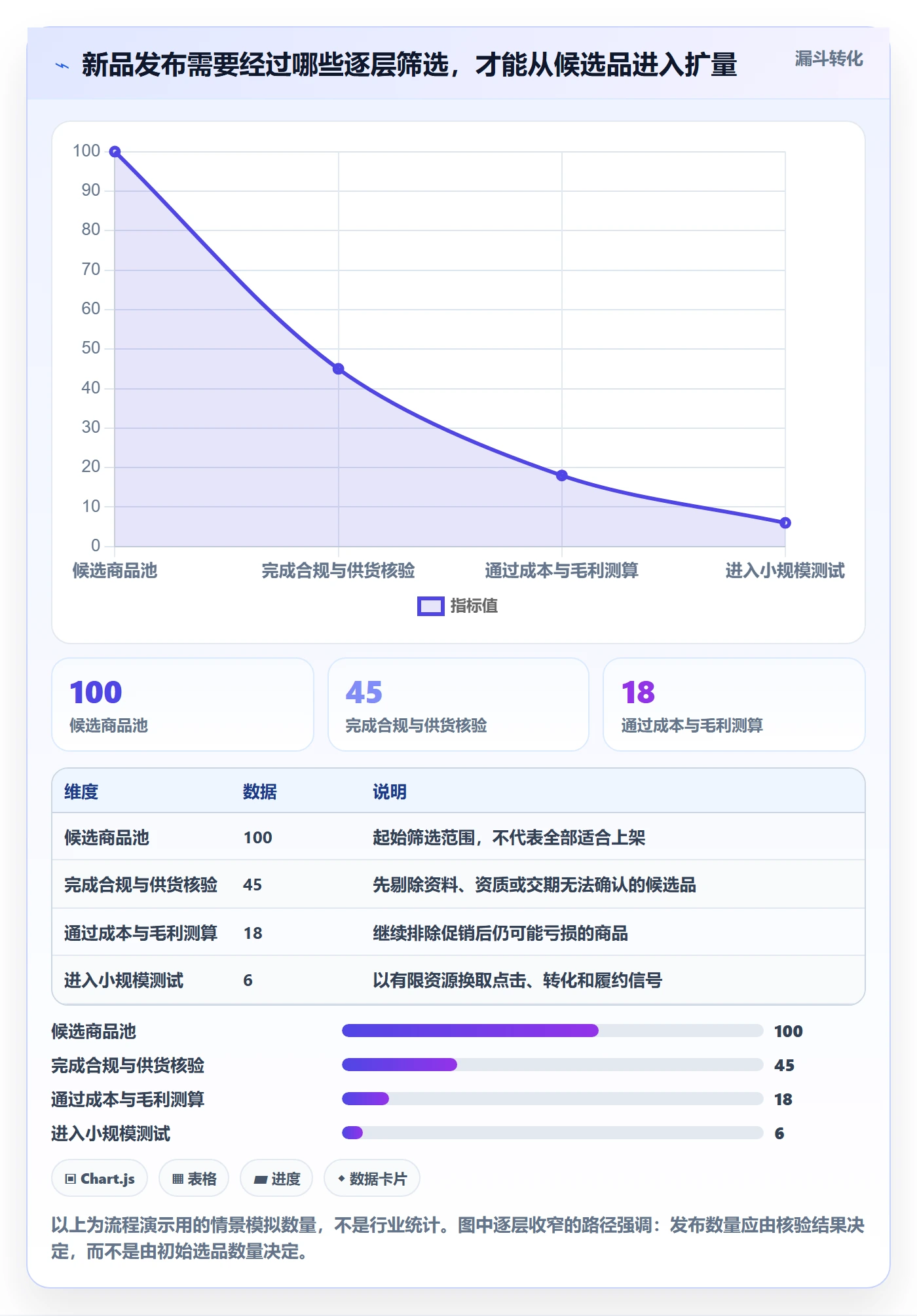917x1316 pixels.
Task: Click the chart point at 候选商品池
Action: [115, 152]
